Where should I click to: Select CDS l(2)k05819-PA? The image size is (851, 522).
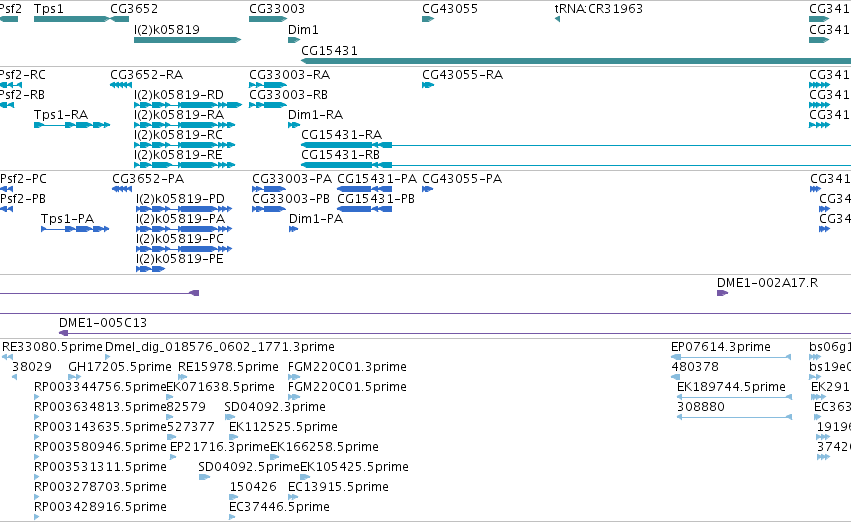(184, 229)
